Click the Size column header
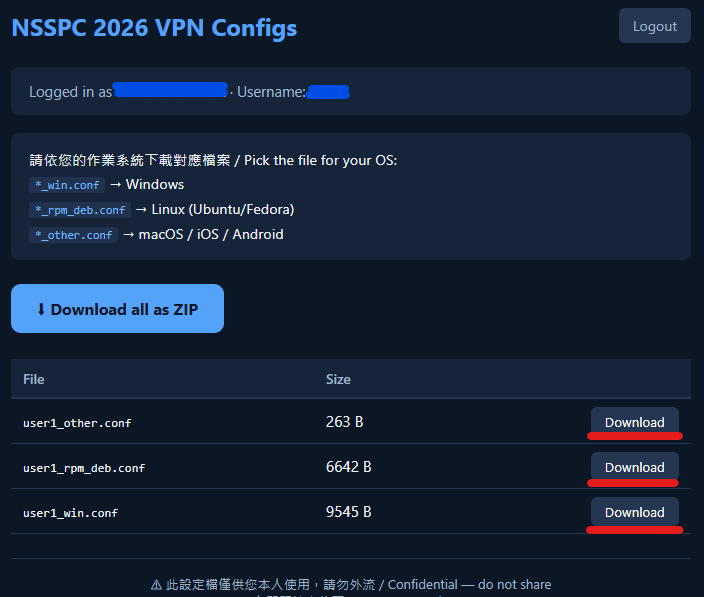Viewport: 704px width, 597px height. (338, 379)
